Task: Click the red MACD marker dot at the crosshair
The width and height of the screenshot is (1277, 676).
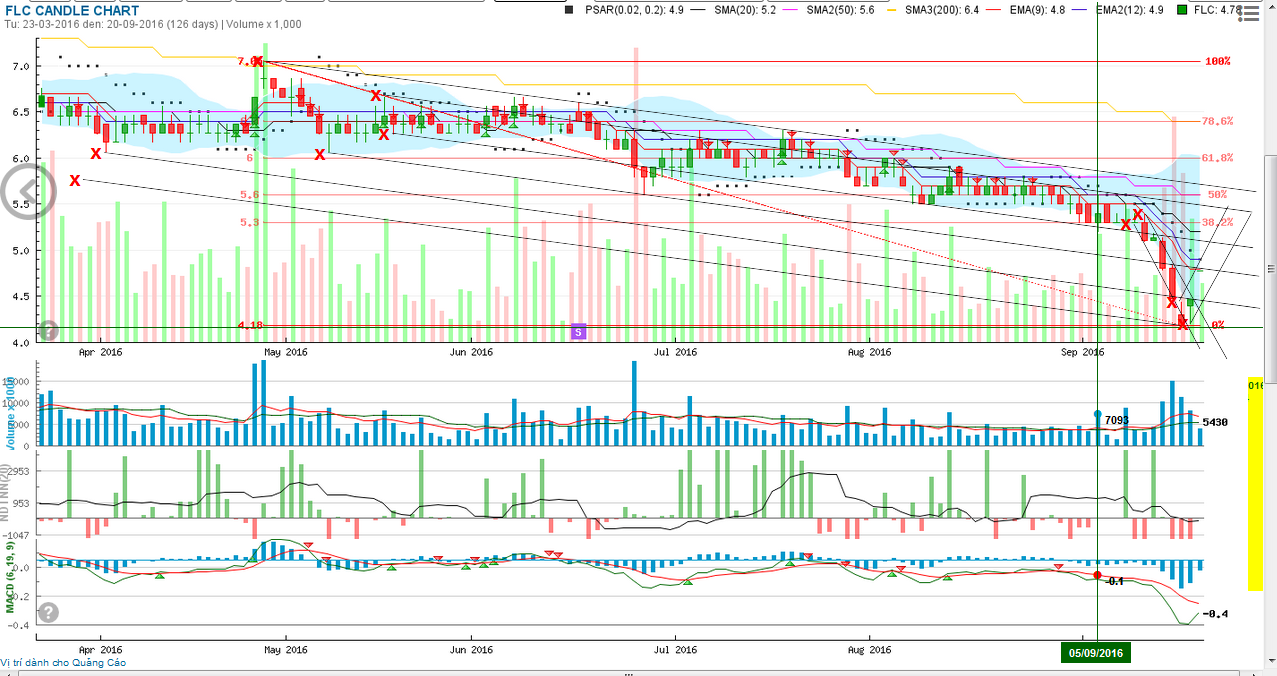Action: pos(1097,575)
